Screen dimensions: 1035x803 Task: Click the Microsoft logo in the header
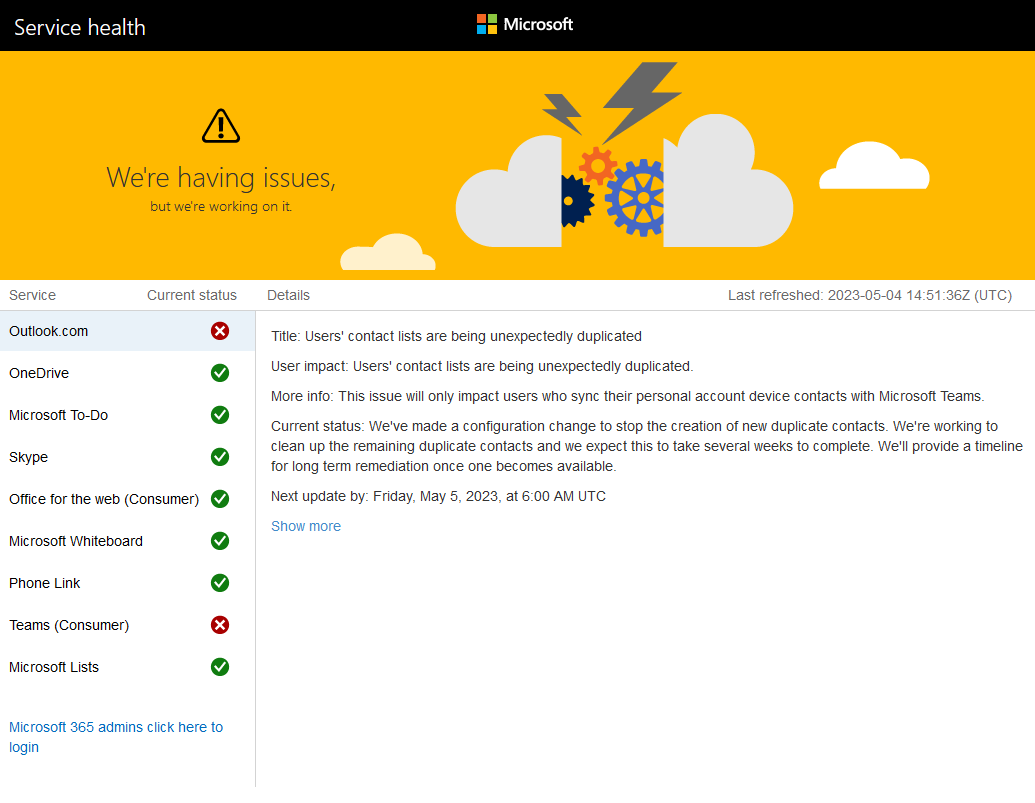point(524,23)
